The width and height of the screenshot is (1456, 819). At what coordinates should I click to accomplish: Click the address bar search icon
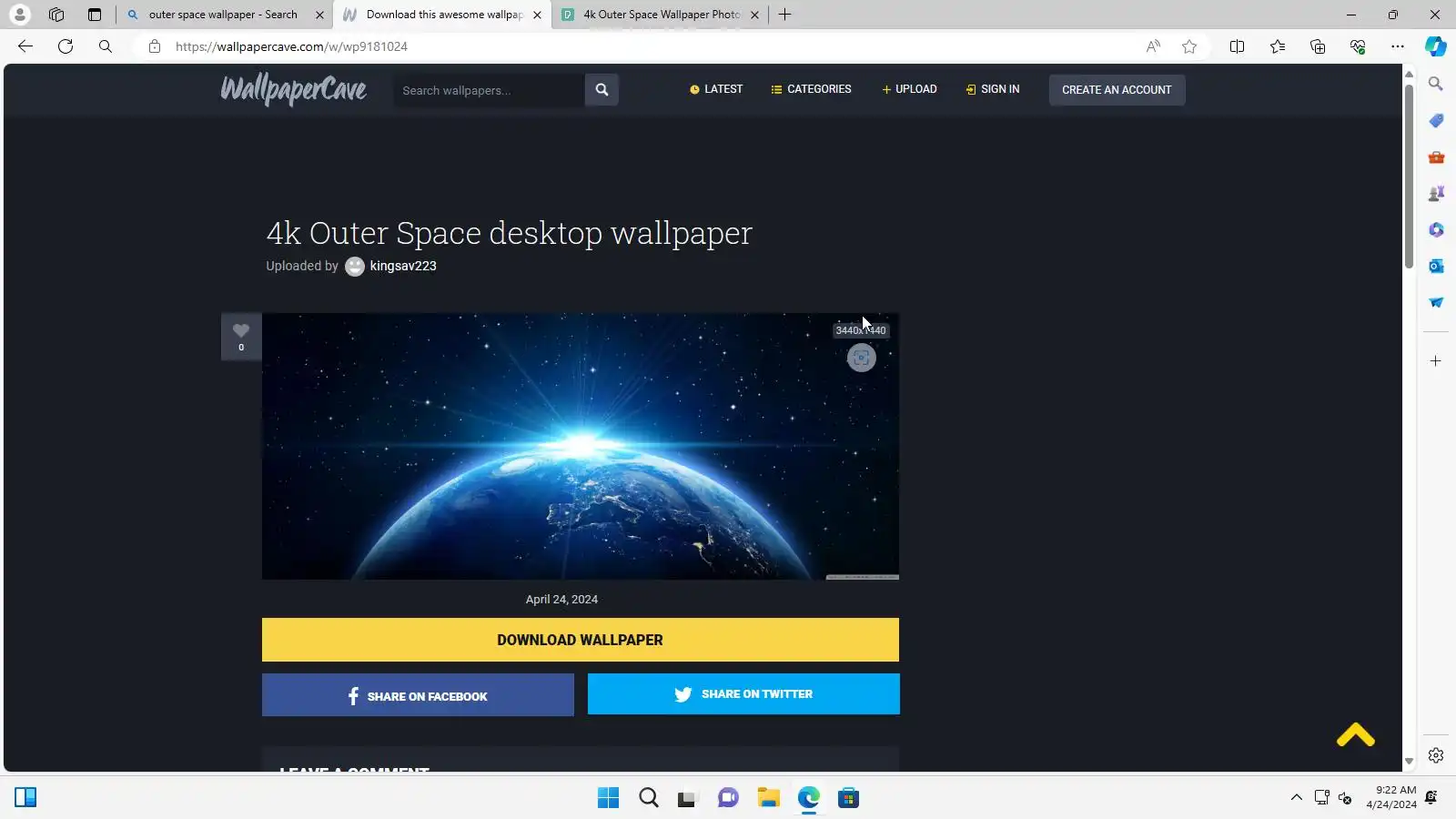pos(106,46)
